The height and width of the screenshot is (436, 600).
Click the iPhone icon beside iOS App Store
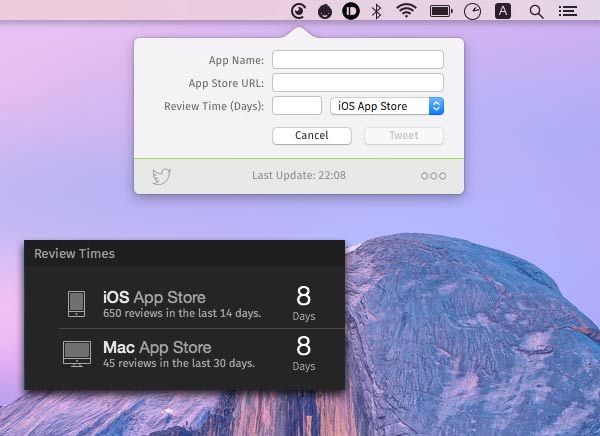(77, 304)
